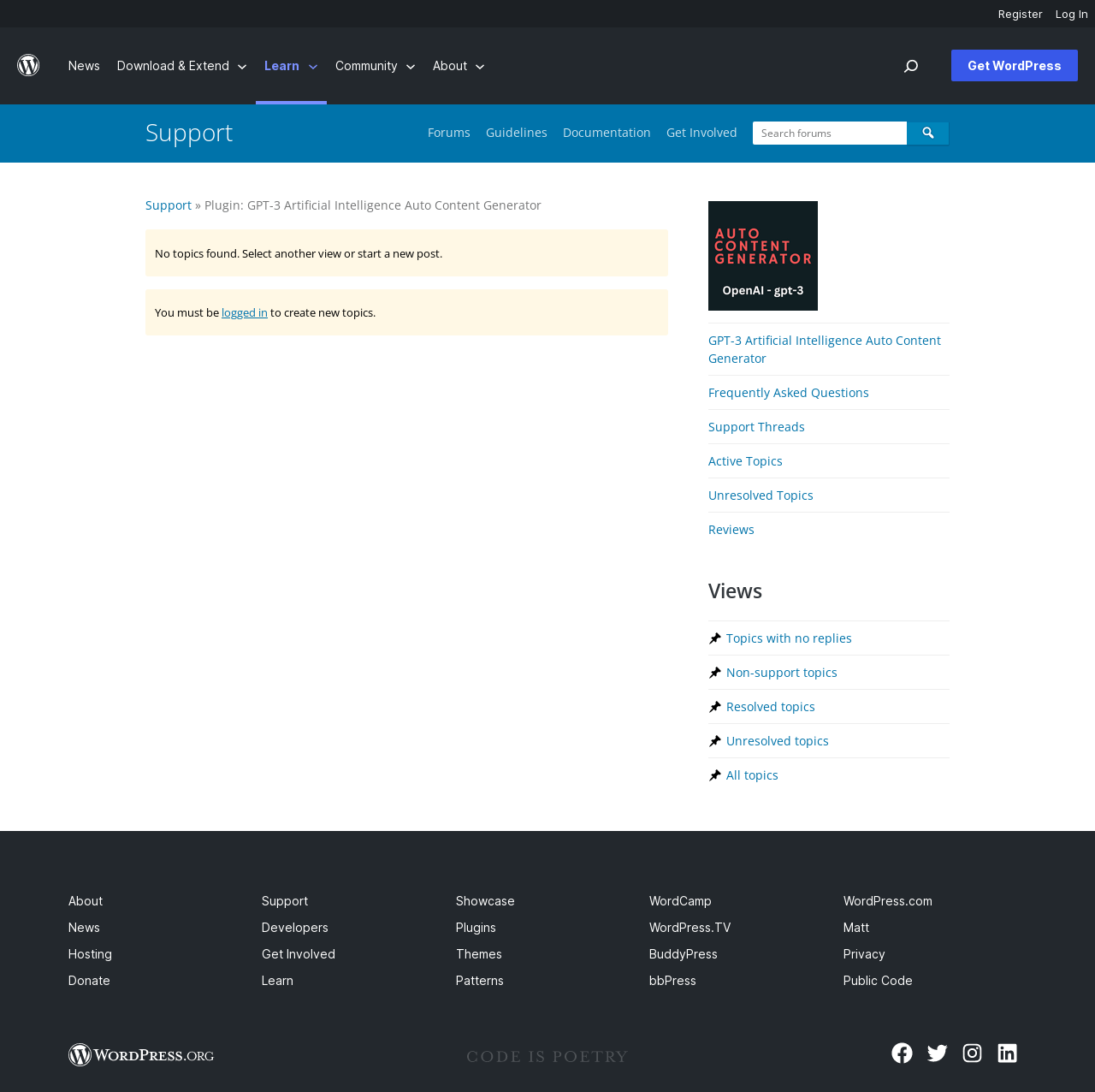View All topics

tap(752, 775)
